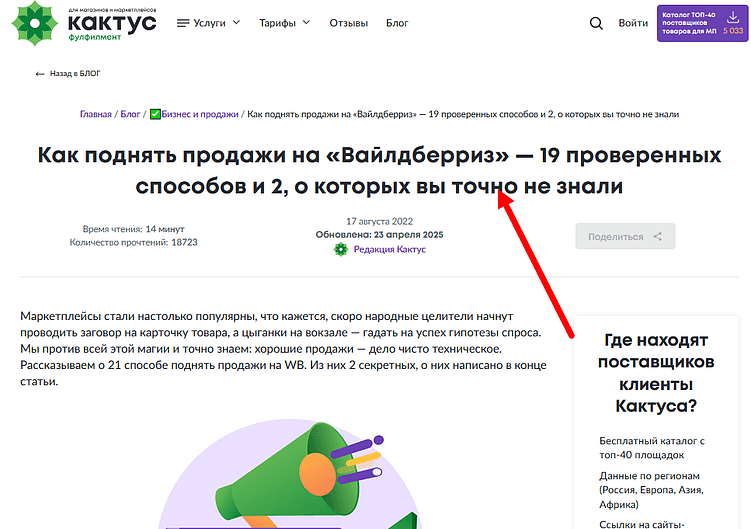Click the Данные по регионам sidebar item
The image size is (751, 529).
[651, 490]
